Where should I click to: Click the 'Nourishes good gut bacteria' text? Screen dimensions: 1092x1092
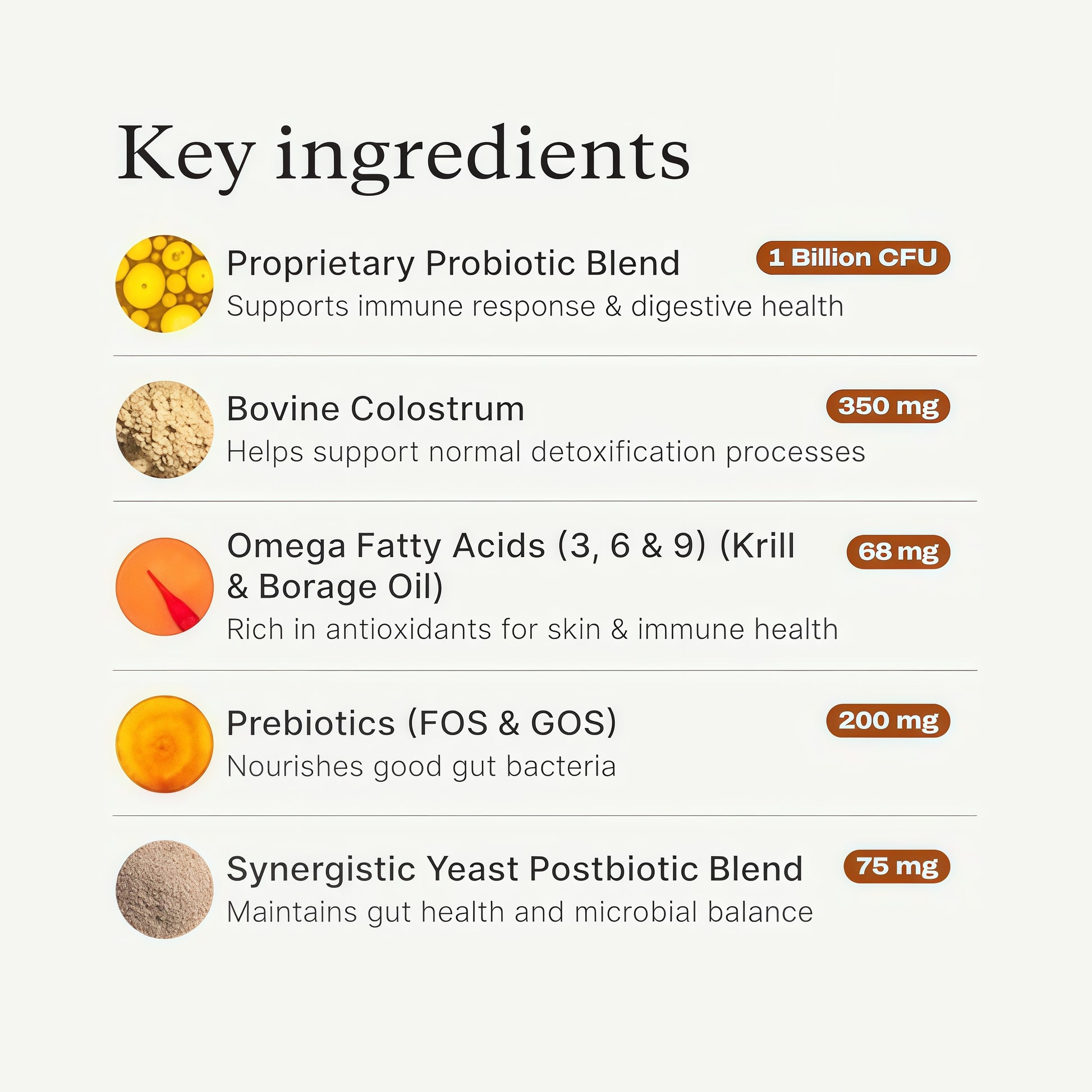point(421,767)
